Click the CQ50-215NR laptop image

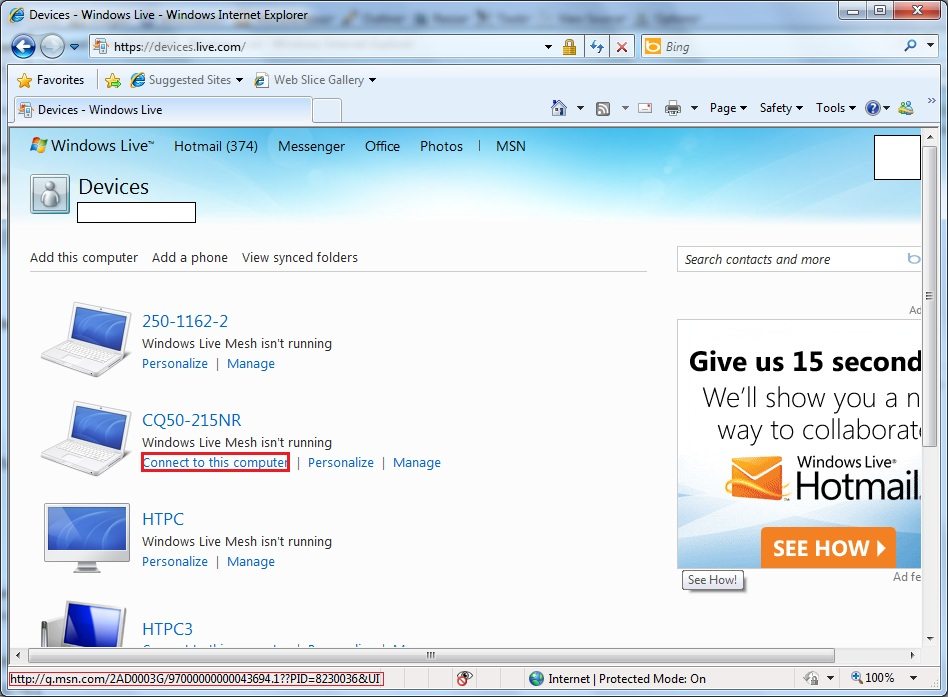click(x=86, y=439)
